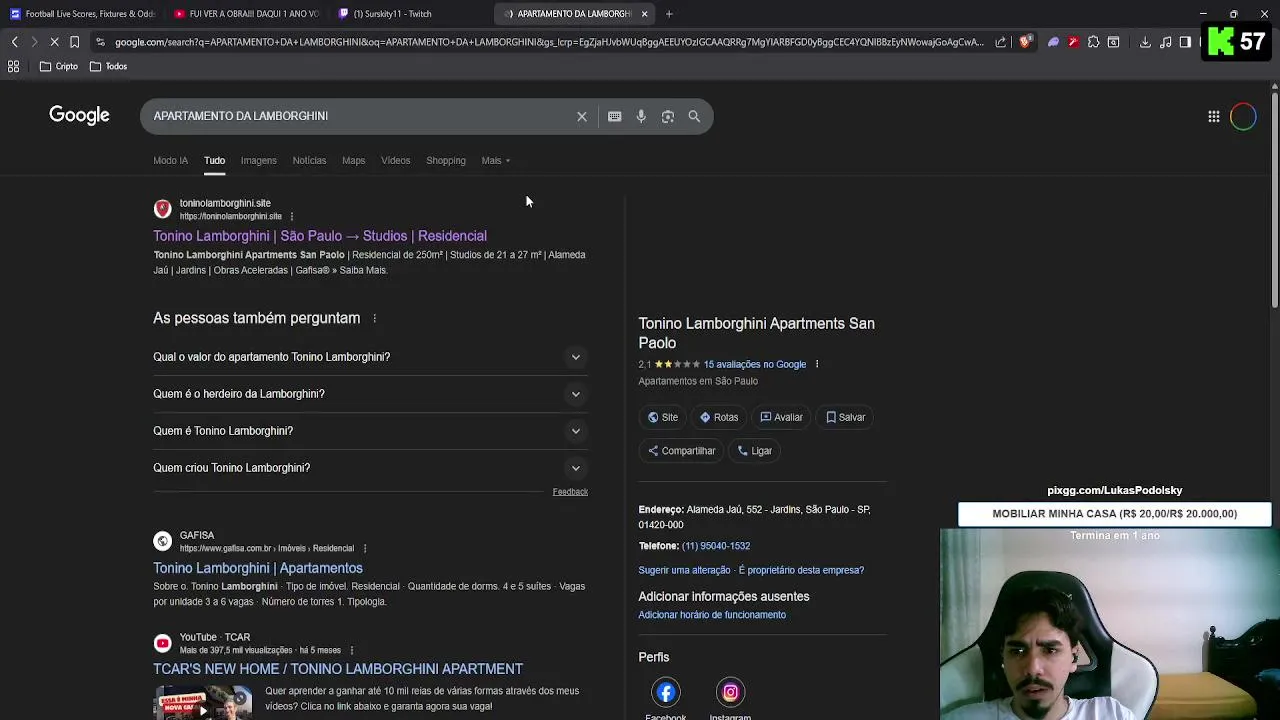Viewport: 1280px width, 720px height.
Task: Select the 'Shopping' search tab
Action: click(445, 160)
